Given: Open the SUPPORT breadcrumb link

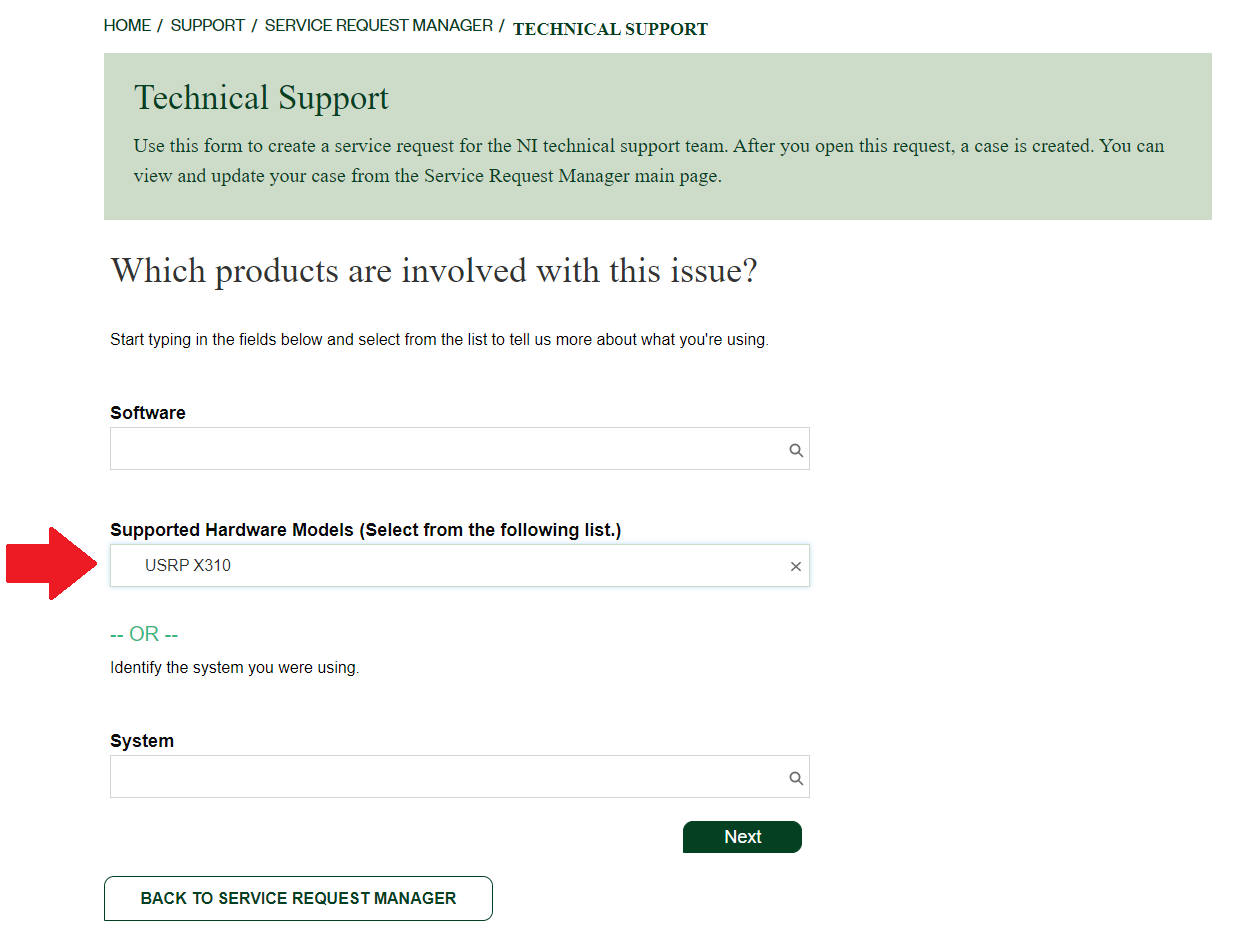Looking at the screenshot, I should (x=208, y=26).
